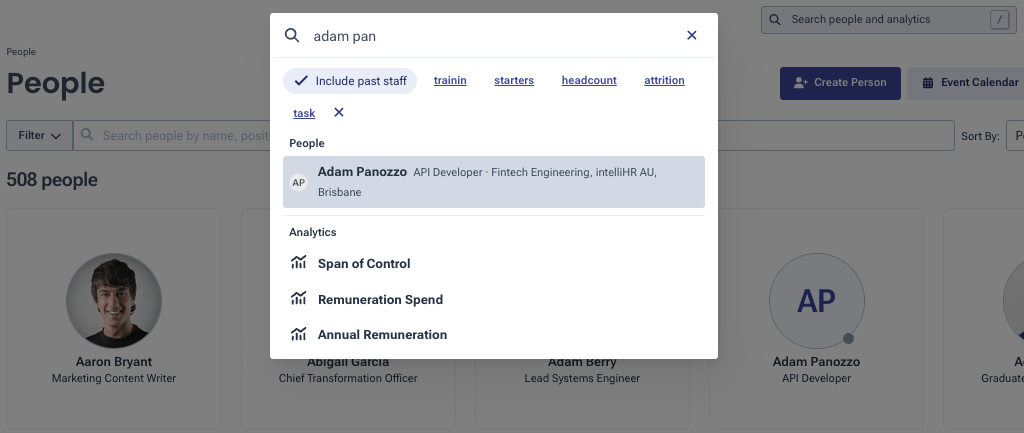This screenshot has height=433, width=1024.
Task: Click the Remuneration Spend chart icon
Action: coord(298,299)
